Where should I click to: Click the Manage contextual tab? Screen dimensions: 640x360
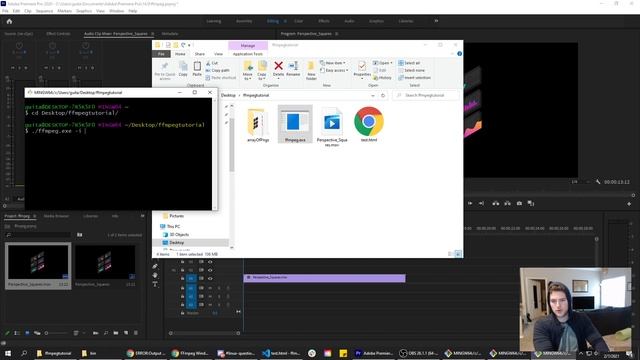click(x=248, y=45)
